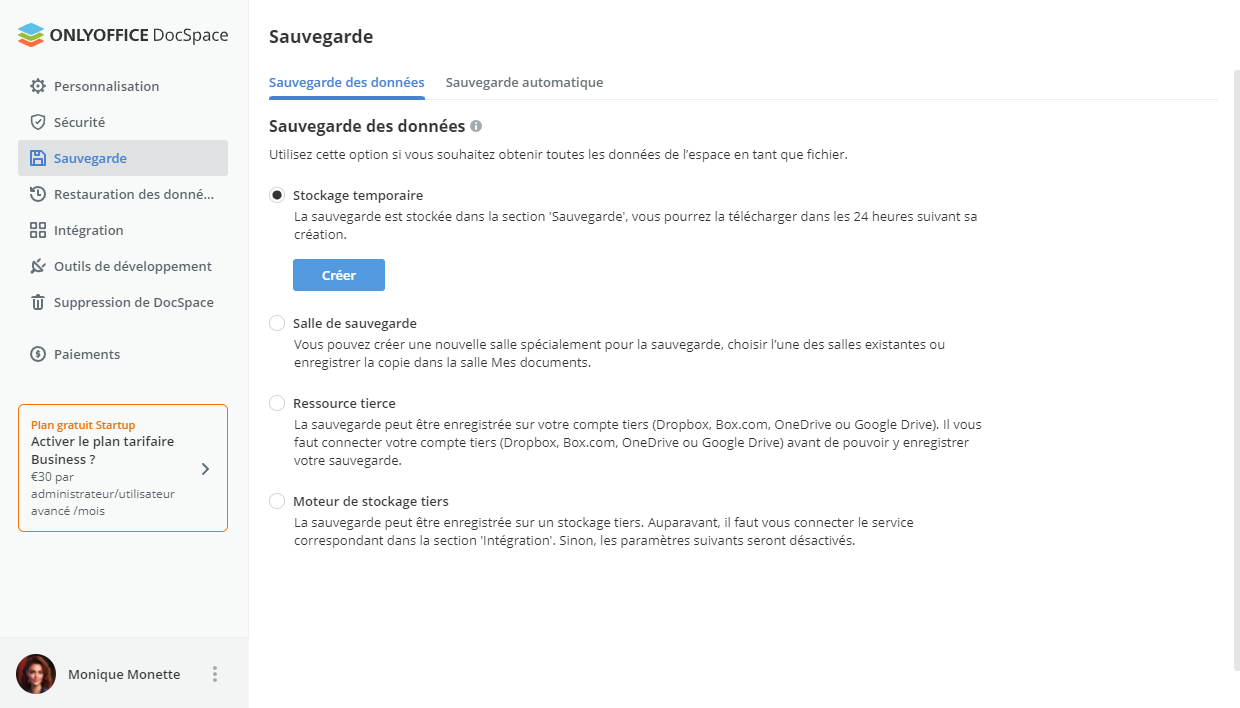This screenshot has height=708, width=1240.
Task: Click the Paiements coin icon
Action: click(x=38, y=354)
